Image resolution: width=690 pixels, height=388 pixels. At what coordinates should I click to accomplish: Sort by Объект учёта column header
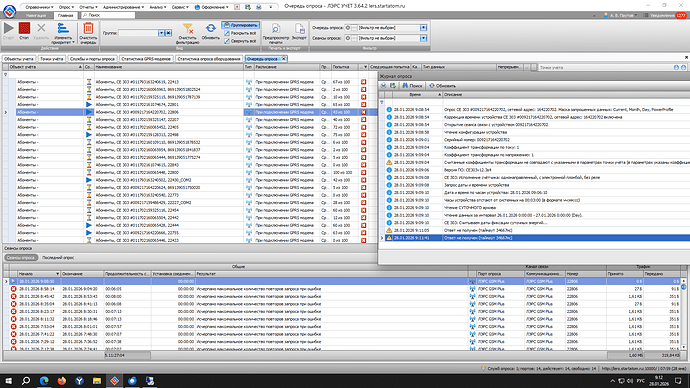pyautogui.click(x=45, y=67)
